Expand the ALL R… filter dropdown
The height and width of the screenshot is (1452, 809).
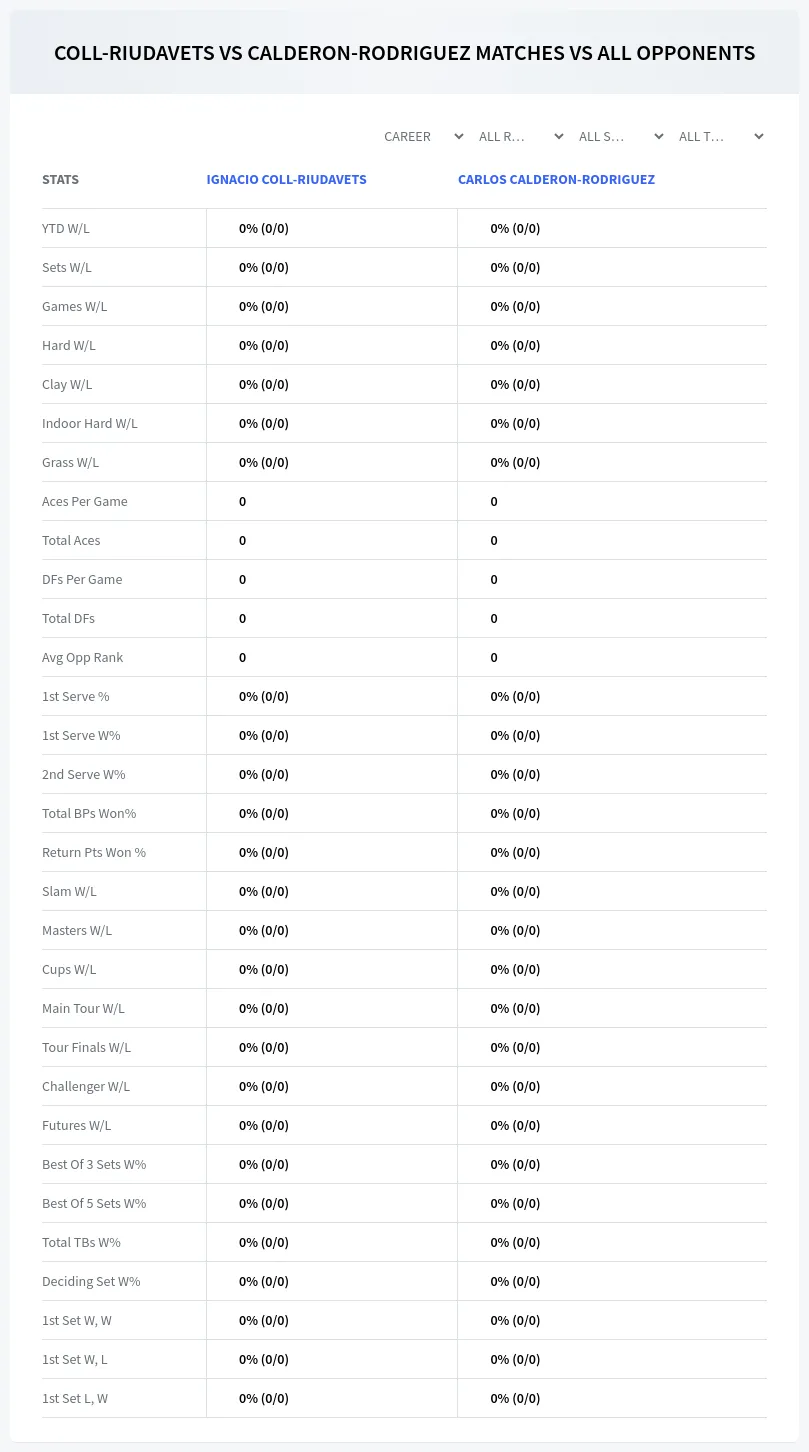[x=521, y=136]
